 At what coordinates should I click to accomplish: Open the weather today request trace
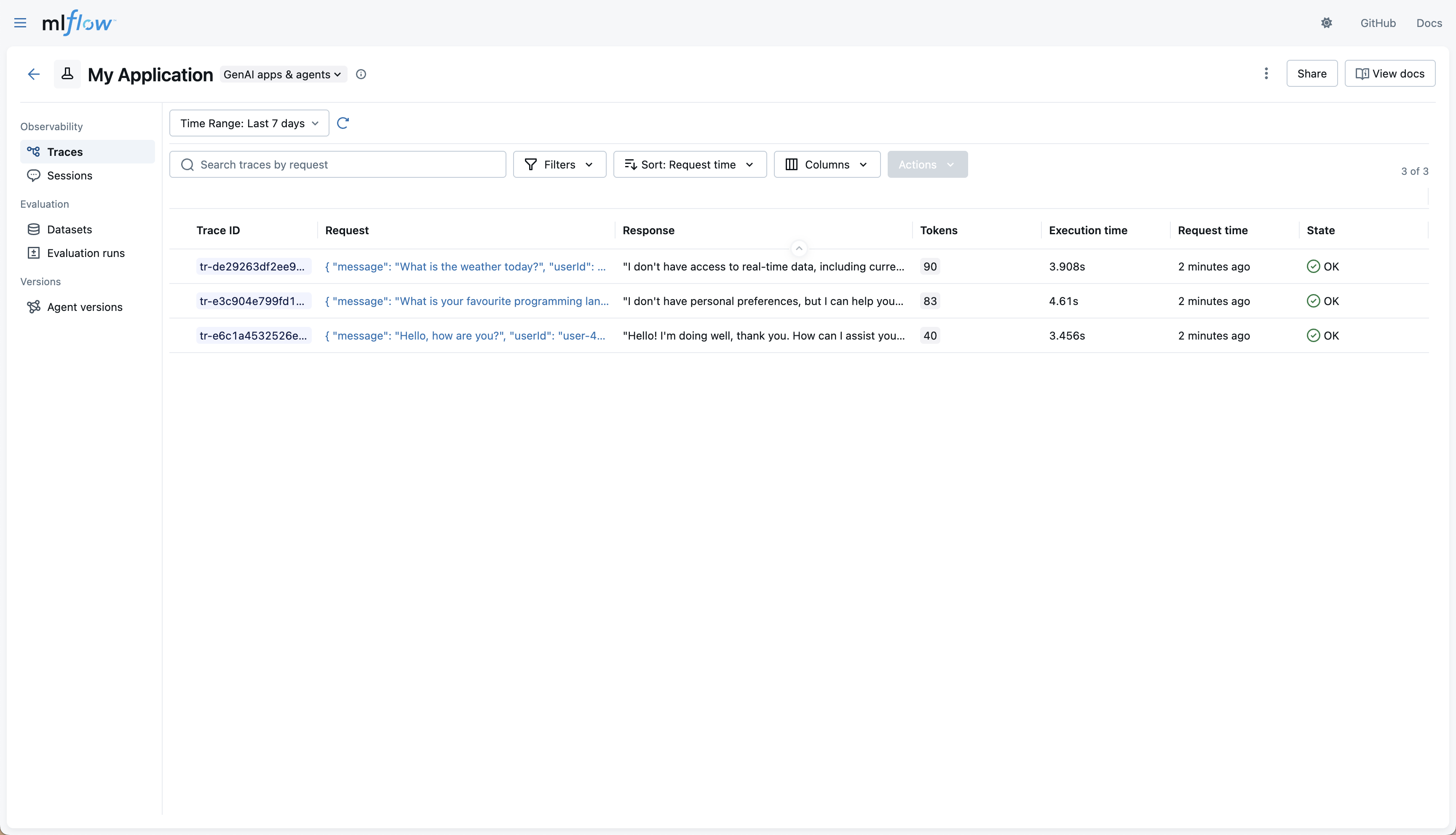(465, 267)
